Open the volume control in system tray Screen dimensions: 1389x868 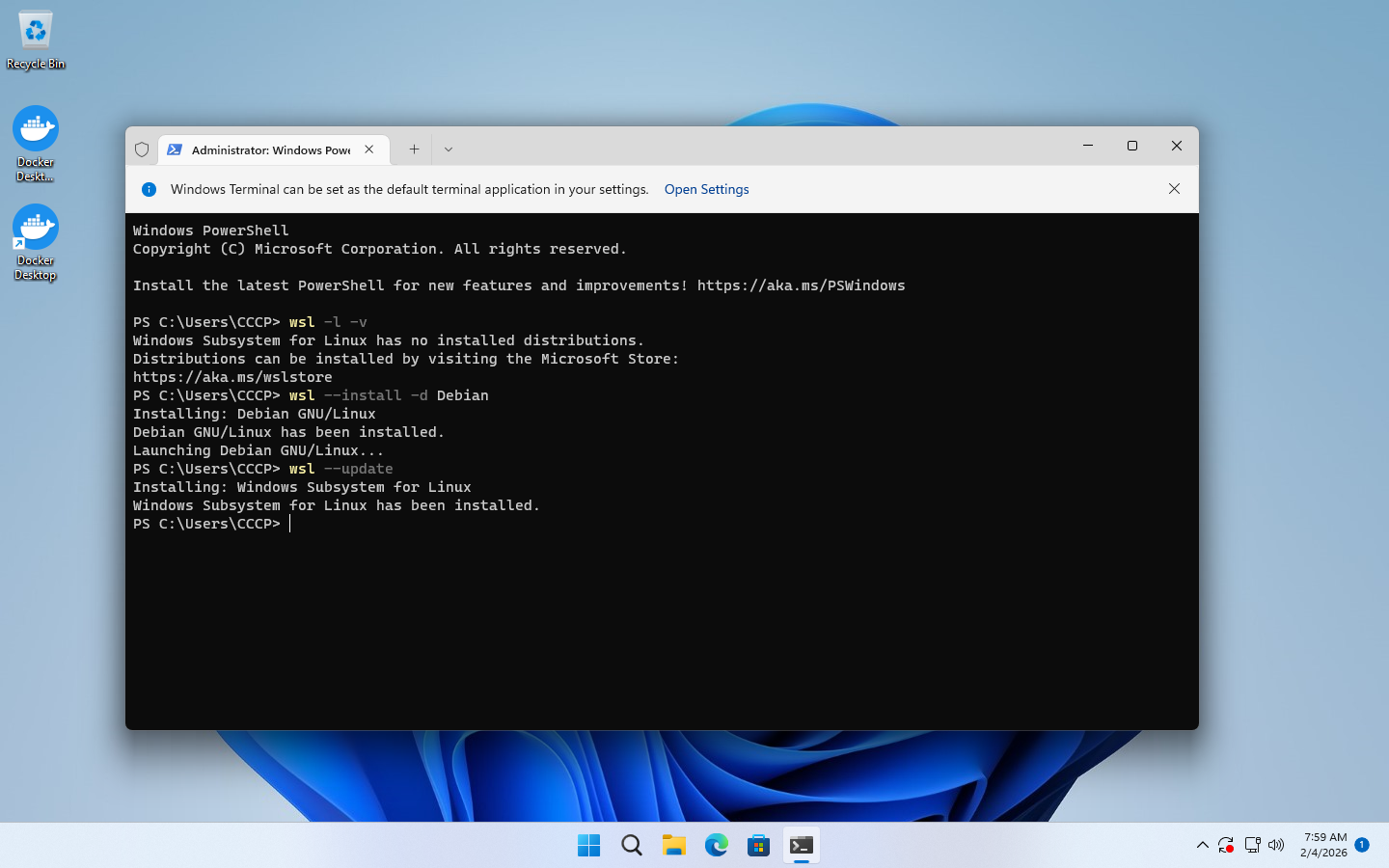1276,845
